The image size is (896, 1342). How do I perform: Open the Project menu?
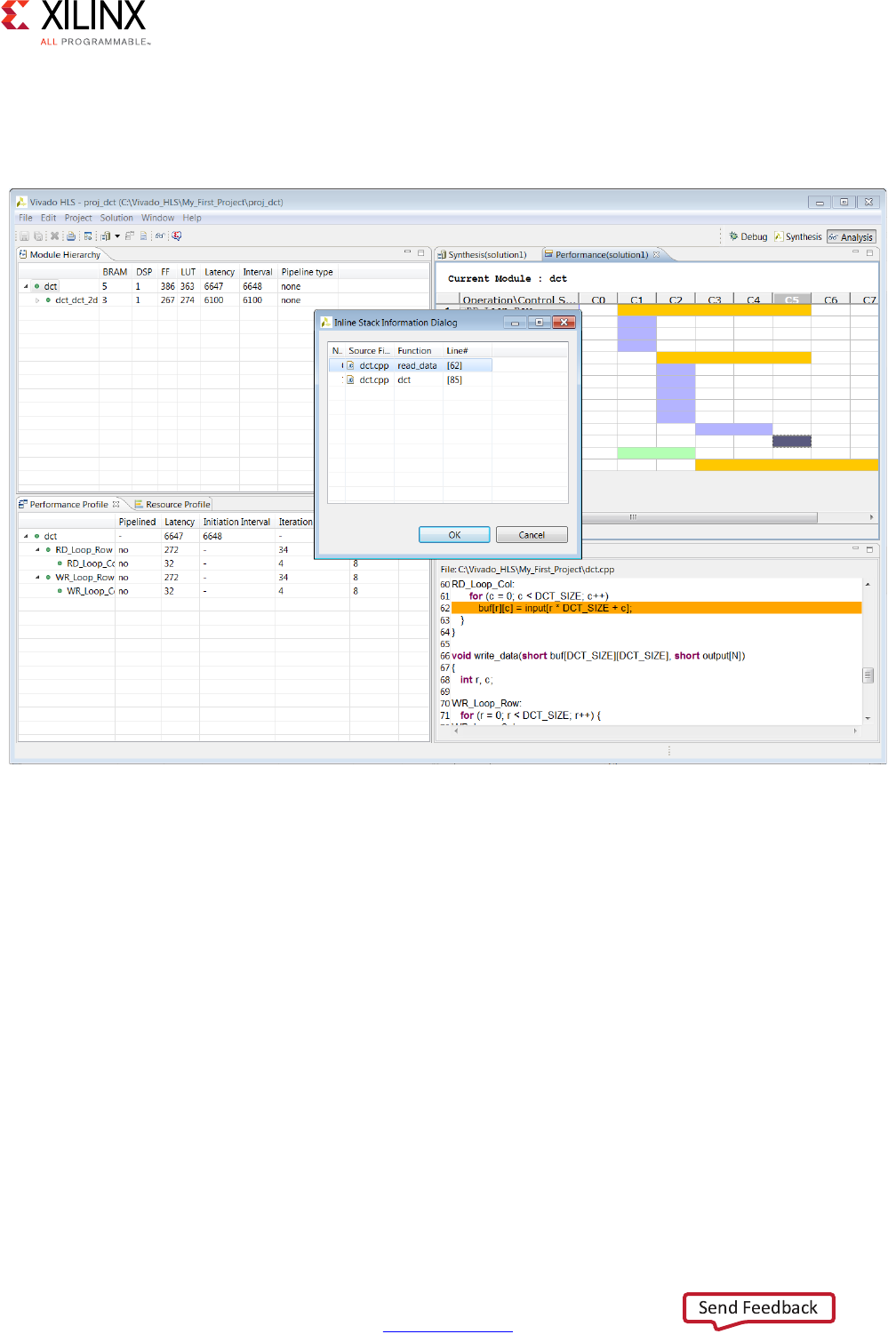click(x=78, y=218)
